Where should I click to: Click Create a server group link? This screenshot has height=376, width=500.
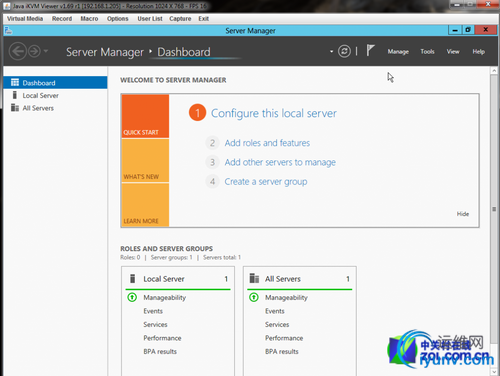[266, 182]
